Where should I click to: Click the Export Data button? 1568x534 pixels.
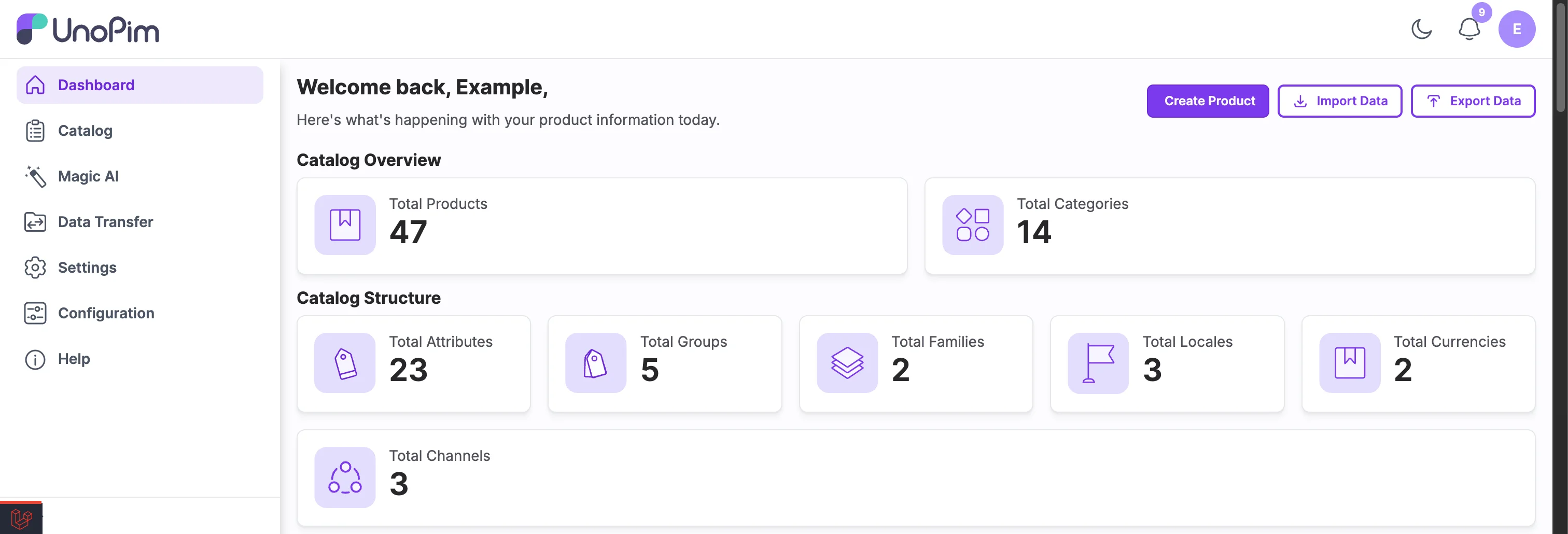tap(1473, 101)
